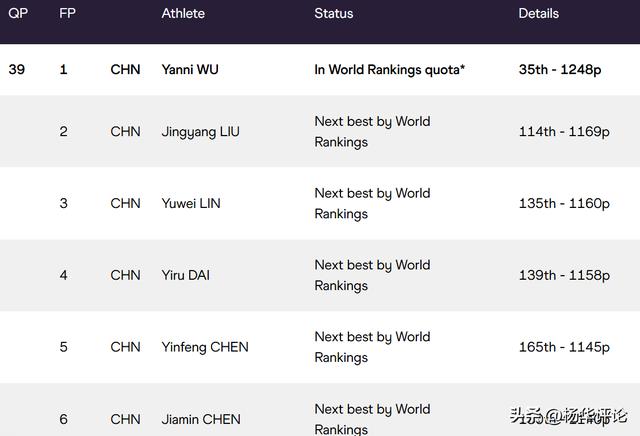Screen dimensions: 640x436
Task: Open athlete Yiru DAI
Action: click(x=185, y=275)
